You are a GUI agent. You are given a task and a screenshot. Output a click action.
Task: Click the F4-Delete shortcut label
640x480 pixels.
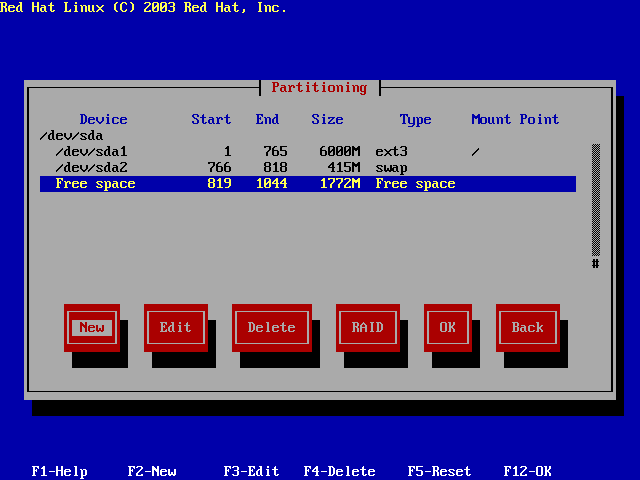(340, 471)
